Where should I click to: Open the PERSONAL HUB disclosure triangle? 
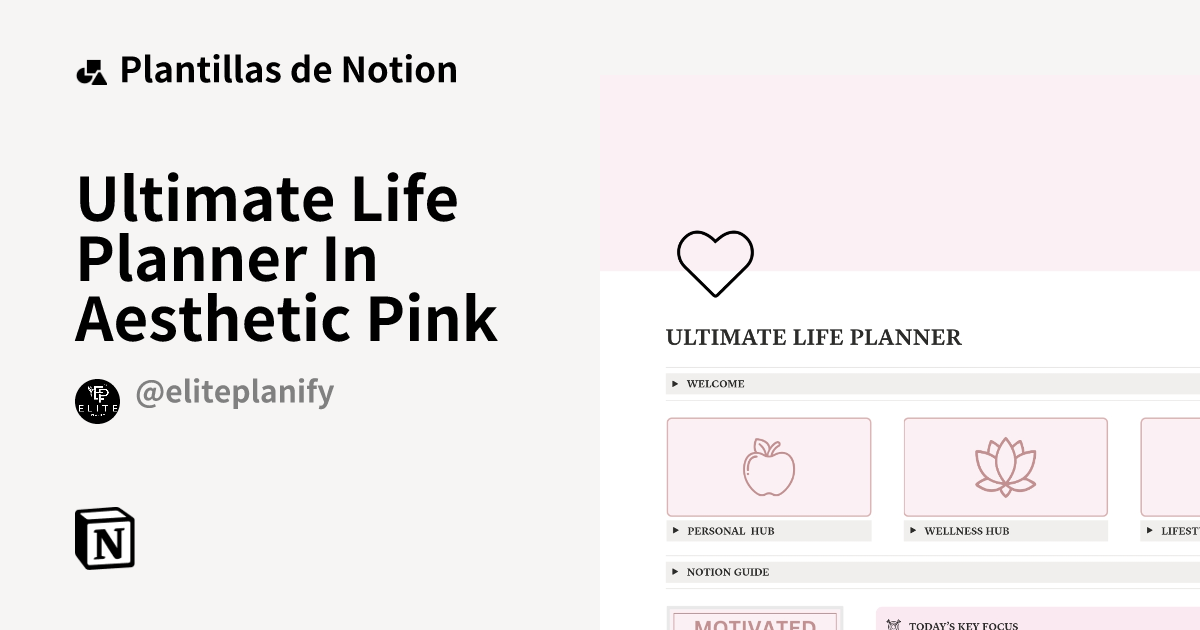pos(674,531)
